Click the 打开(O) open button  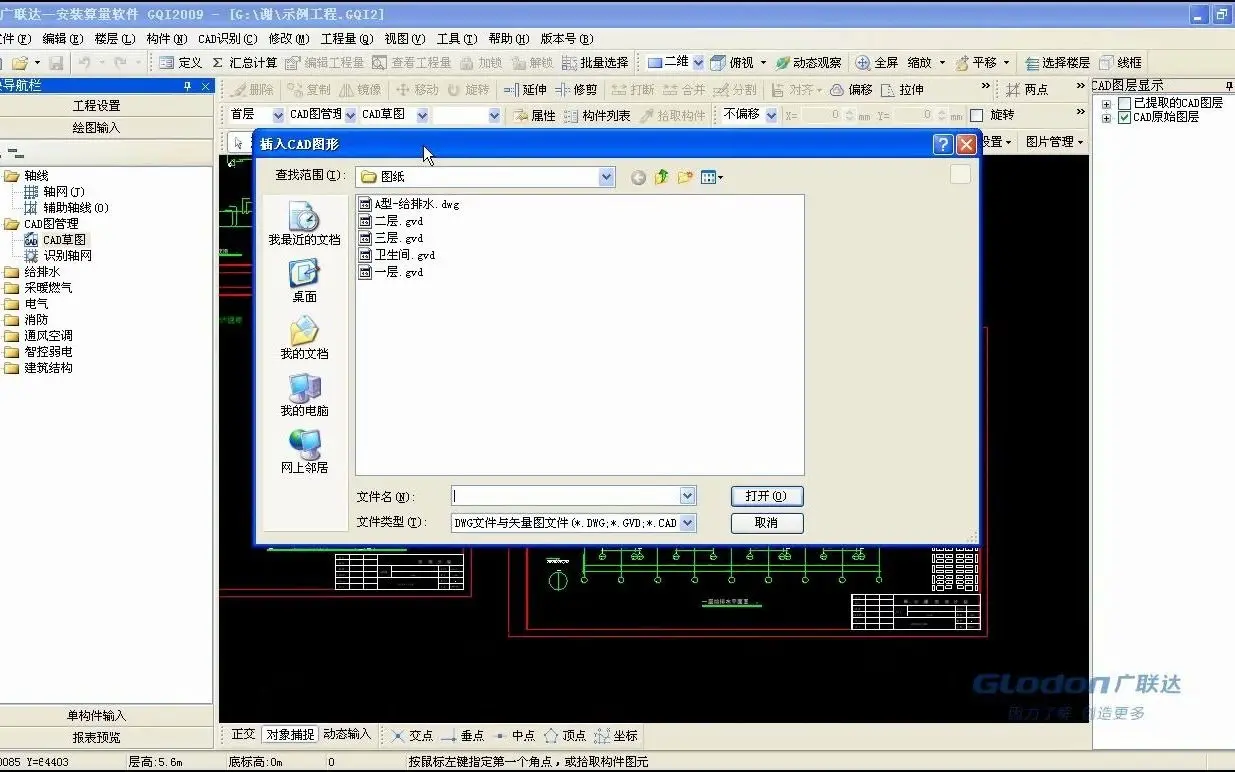point(767,496)
